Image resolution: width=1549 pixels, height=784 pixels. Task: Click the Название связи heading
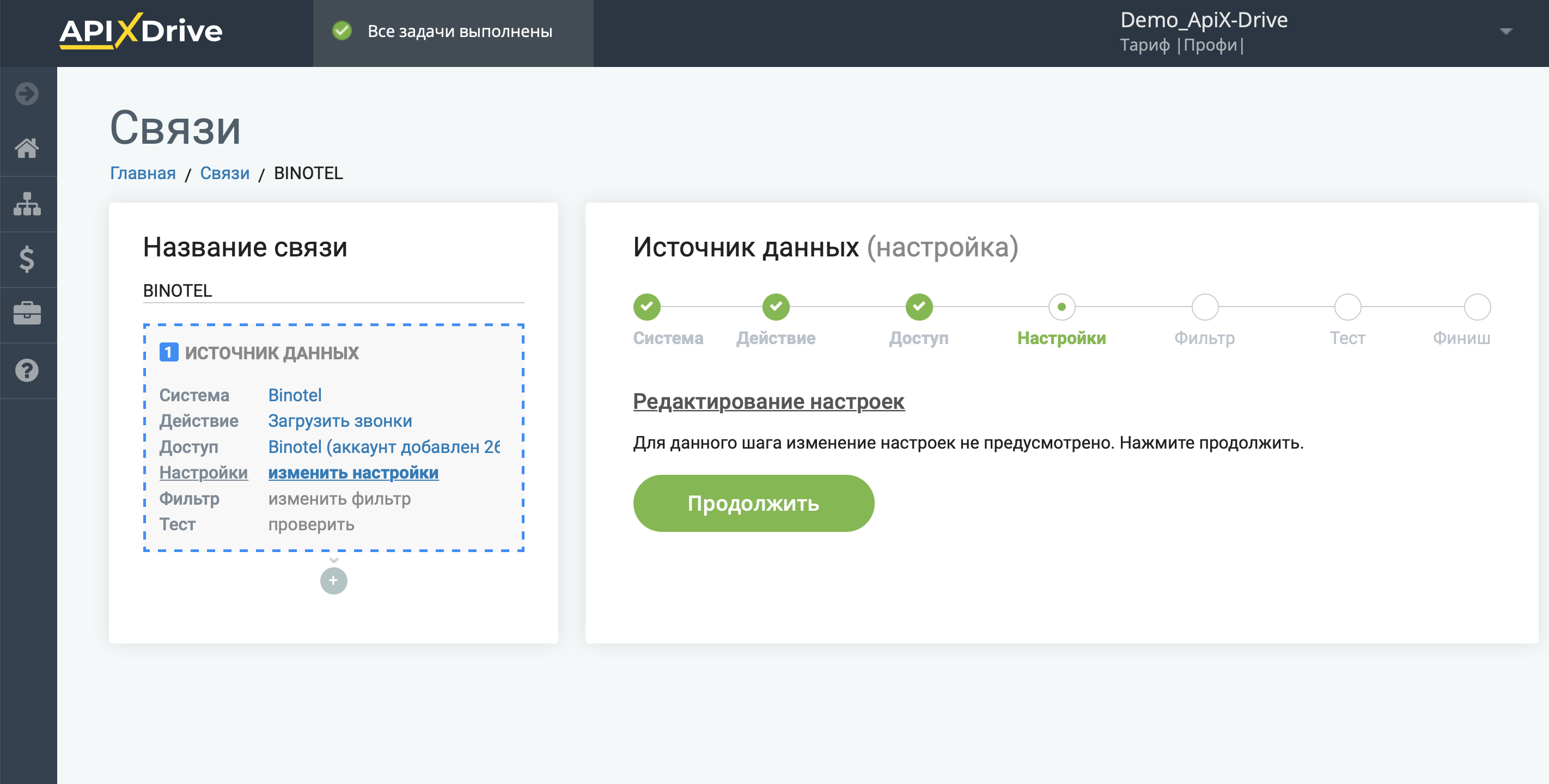(x=245, y=247)
